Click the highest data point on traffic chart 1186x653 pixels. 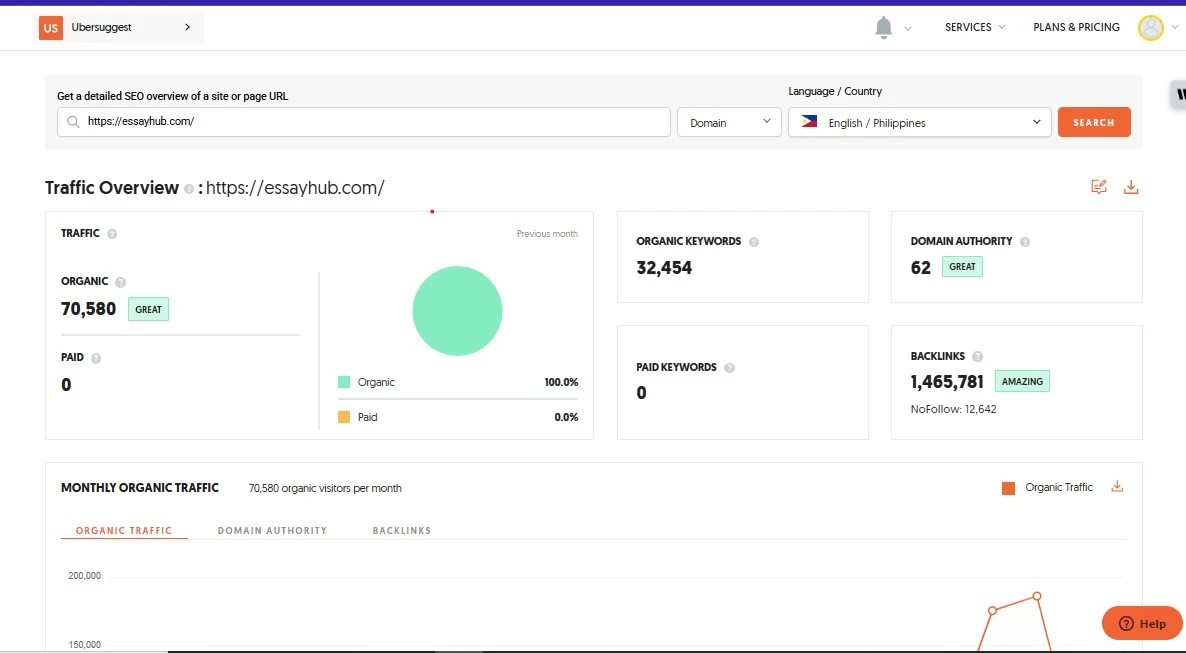[1037, 596]
